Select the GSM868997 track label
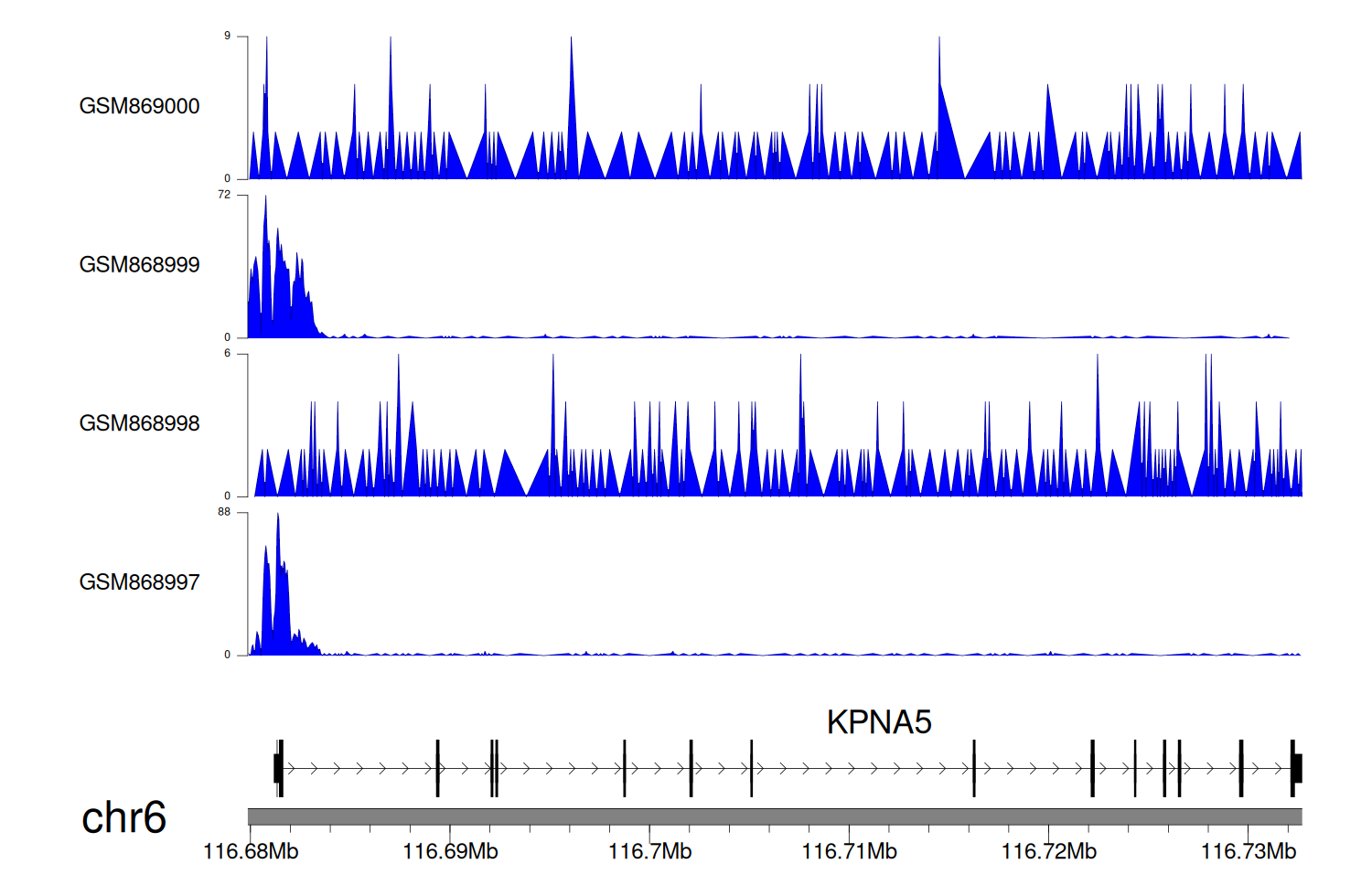 [x=139, y=582]
